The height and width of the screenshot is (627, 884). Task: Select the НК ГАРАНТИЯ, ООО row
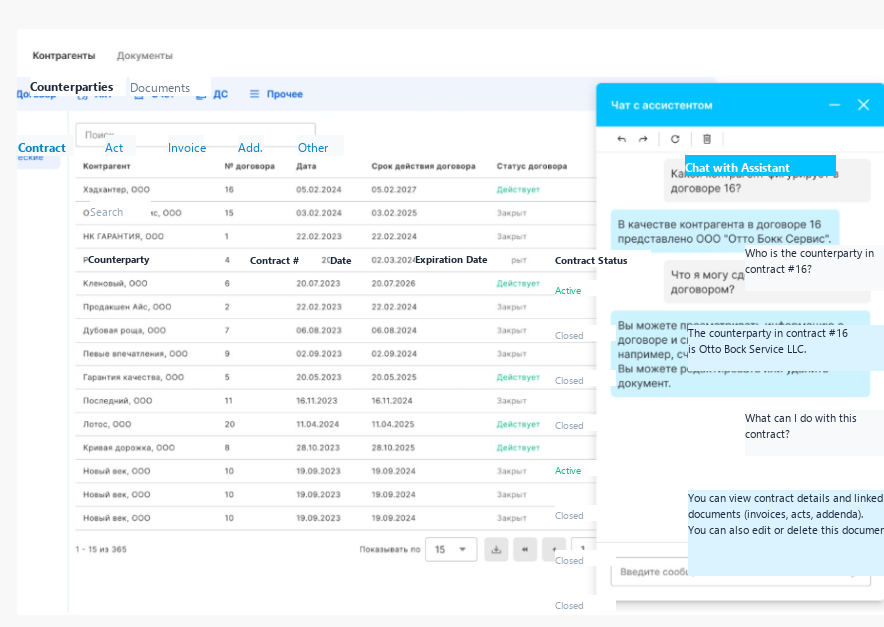[336, 237]
